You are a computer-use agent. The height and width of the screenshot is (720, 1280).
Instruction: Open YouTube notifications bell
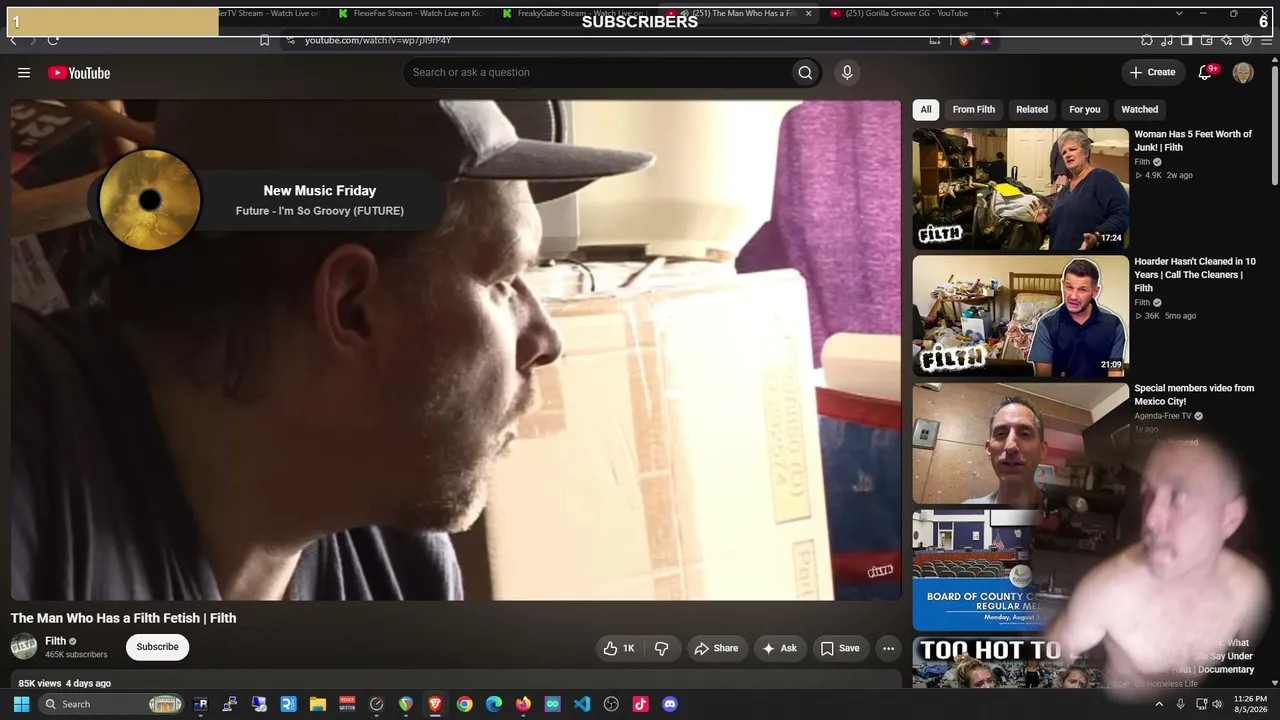[x=1206, y=72]
